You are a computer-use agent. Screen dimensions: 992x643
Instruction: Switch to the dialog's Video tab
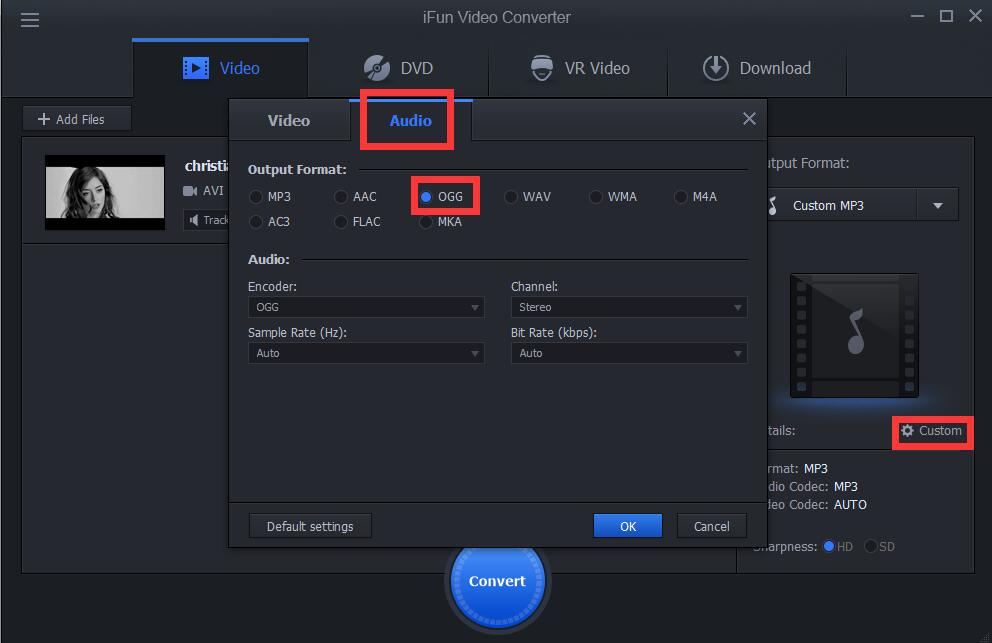point(289,120)
